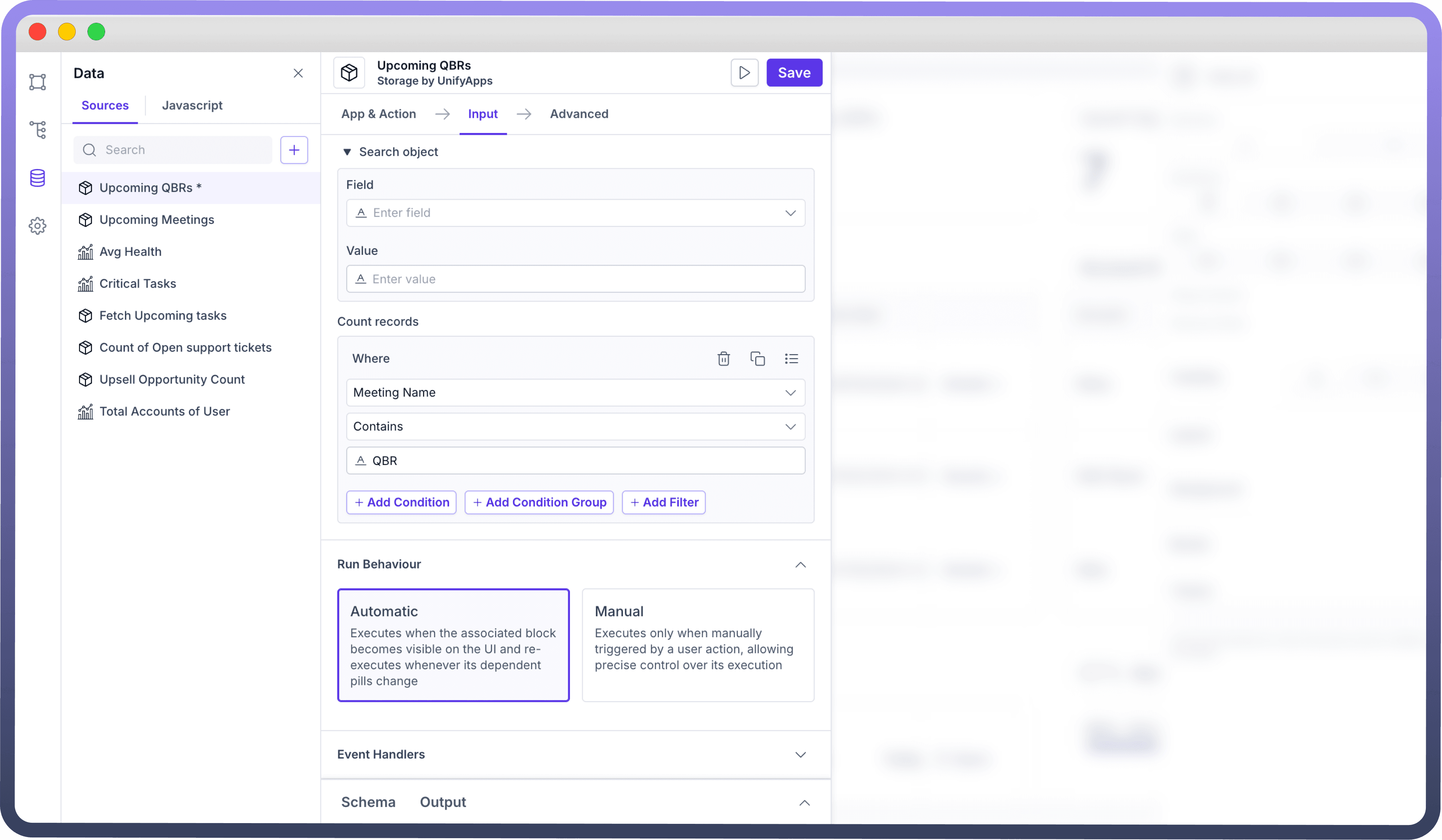This screenshot has width=1442, height=840.
Task: Duplicate the Where condition with copy icon
Action: 757,358
